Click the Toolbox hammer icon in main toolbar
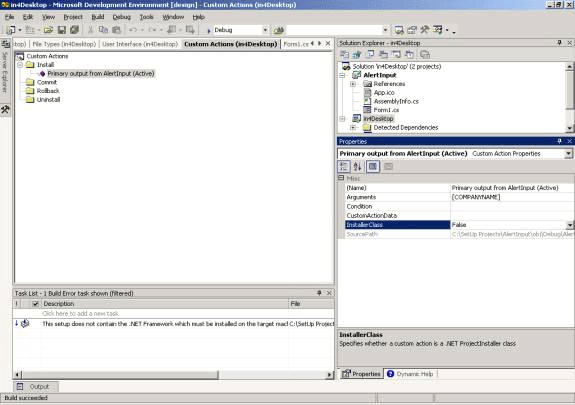 [x=425, y=30]
